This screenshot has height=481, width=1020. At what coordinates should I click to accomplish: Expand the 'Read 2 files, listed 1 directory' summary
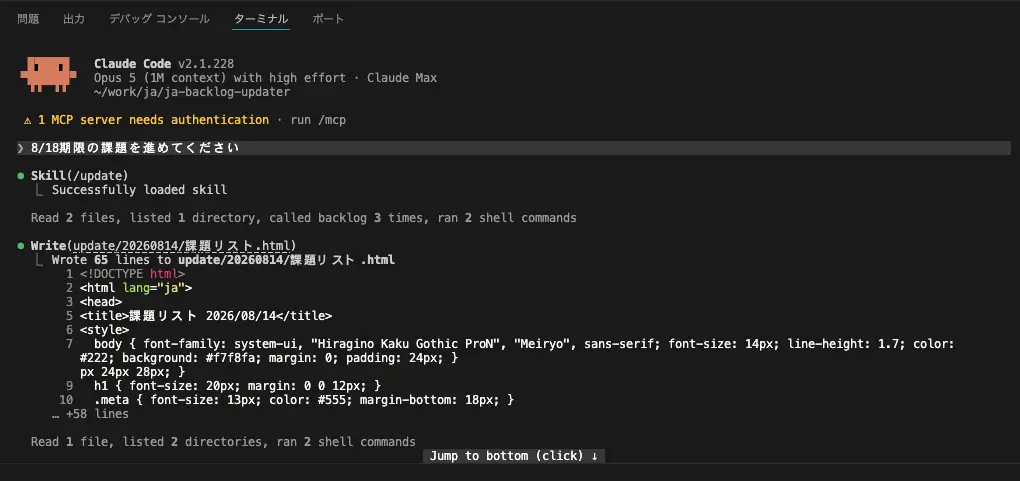point(304,218)
